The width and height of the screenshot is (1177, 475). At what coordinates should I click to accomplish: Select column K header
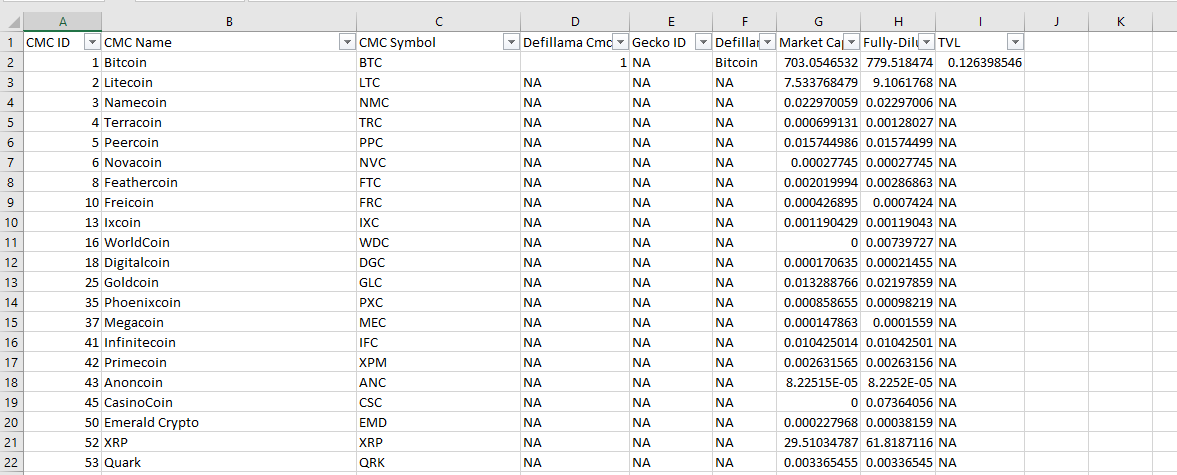click(x=1121, y=22)
